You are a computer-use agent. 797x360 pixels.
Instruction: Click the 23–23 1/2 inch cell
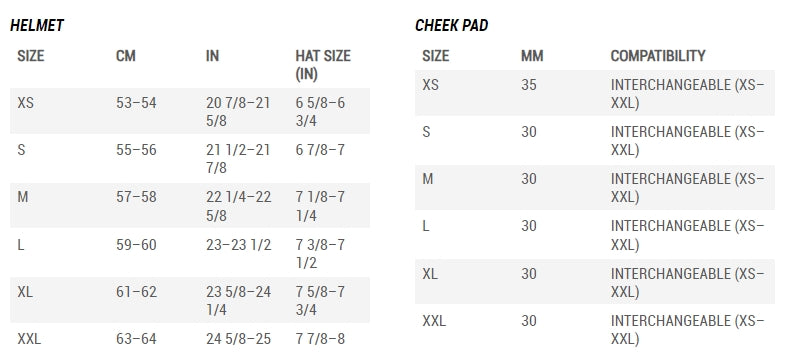[238, 245]
